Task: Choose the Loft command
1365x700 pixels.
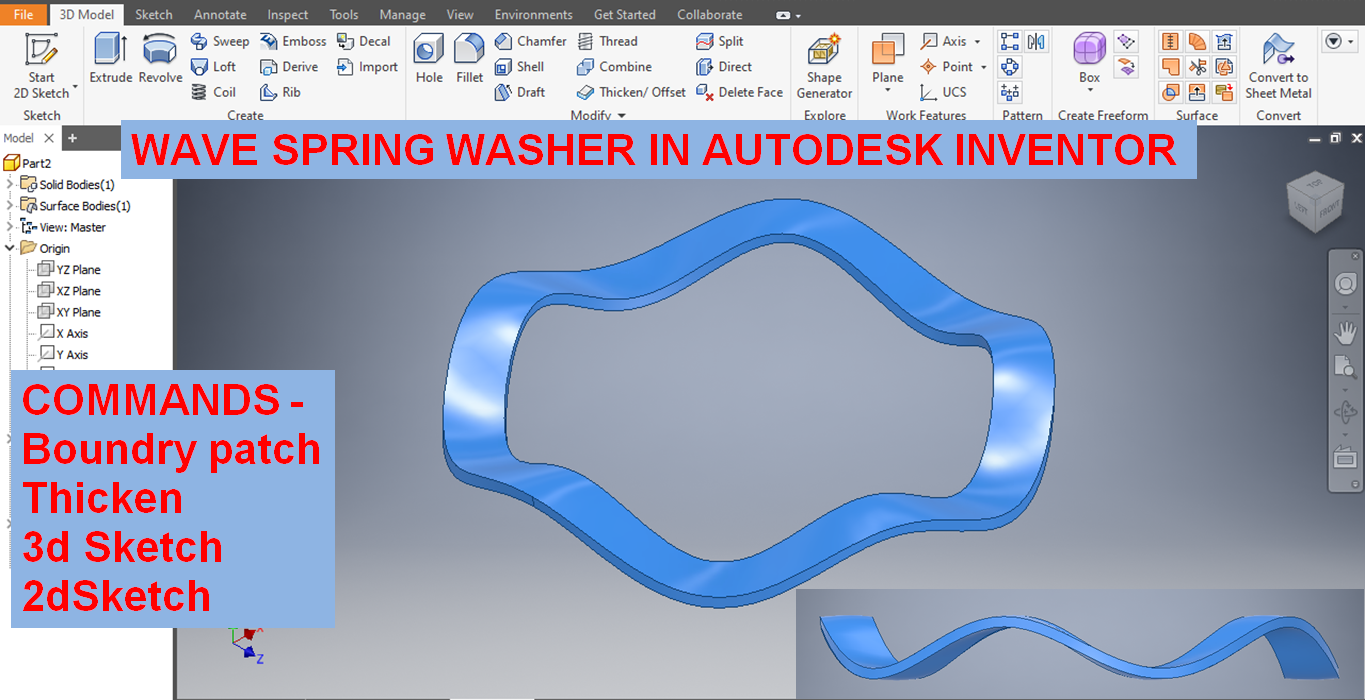Action: pyautogui.click(x=213, y=66)
